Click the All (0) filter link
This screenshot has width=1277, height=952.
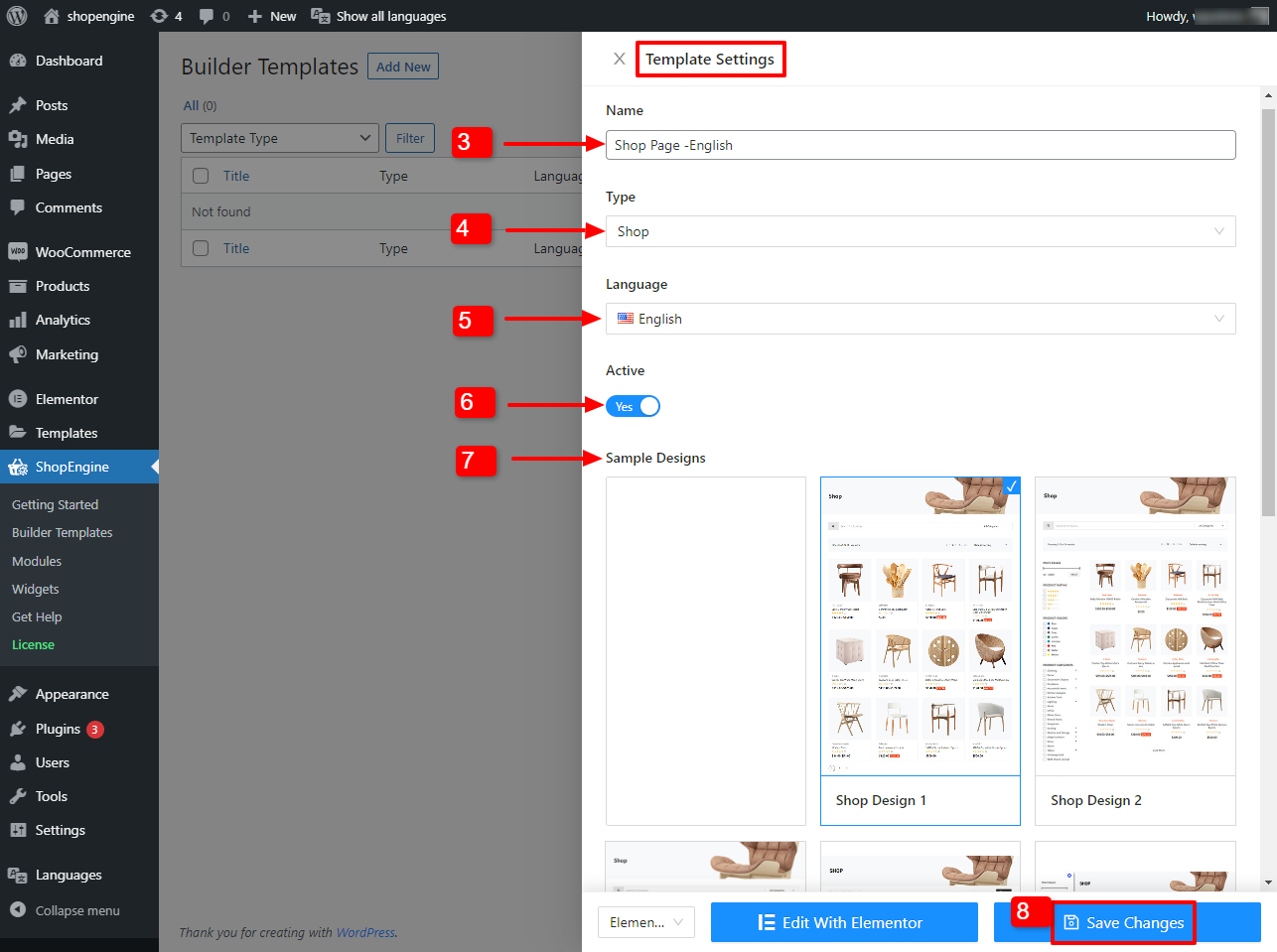(200, 105)
